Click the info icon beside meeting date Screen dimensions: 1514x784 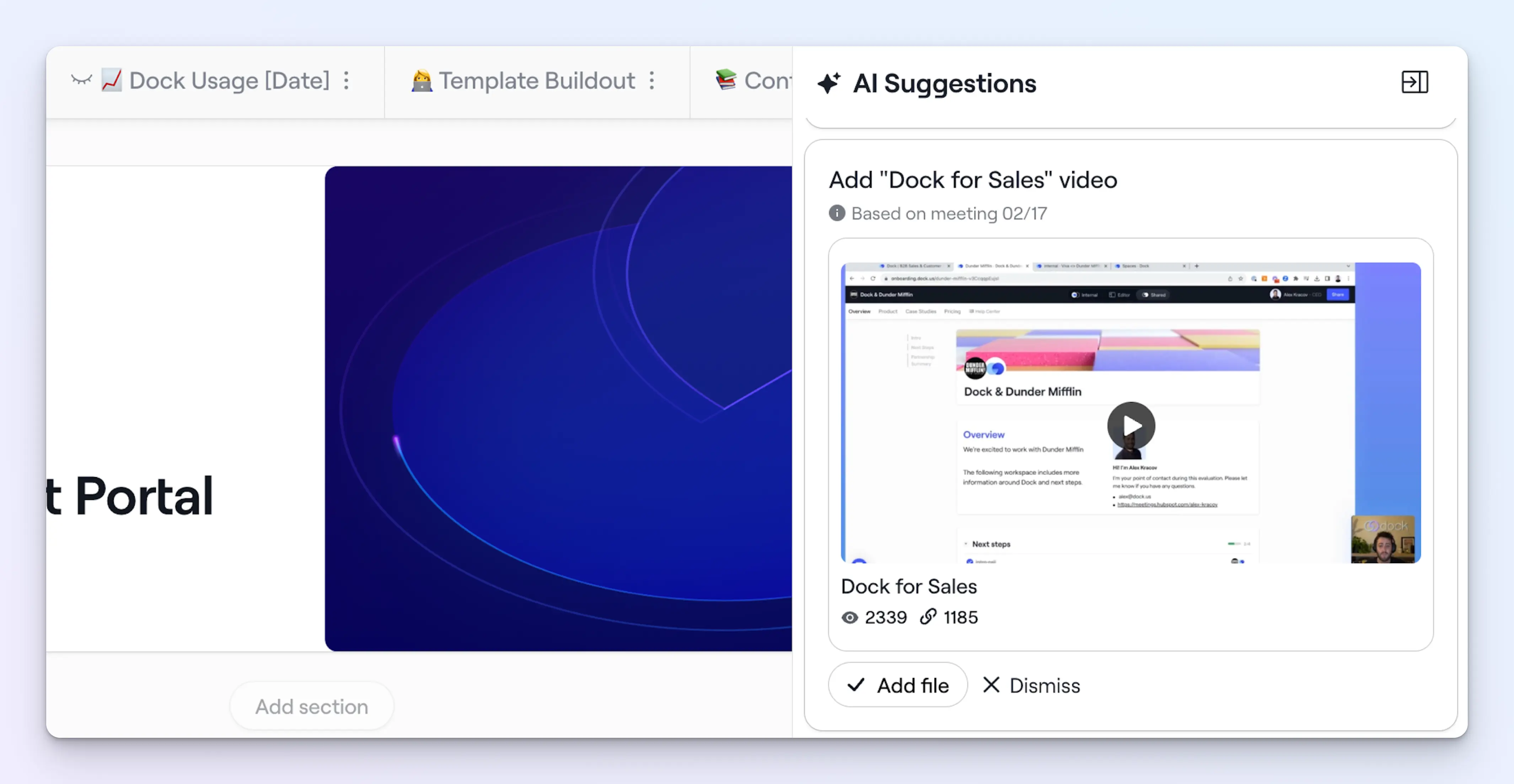pyautogui.click(x=837, y=213)
